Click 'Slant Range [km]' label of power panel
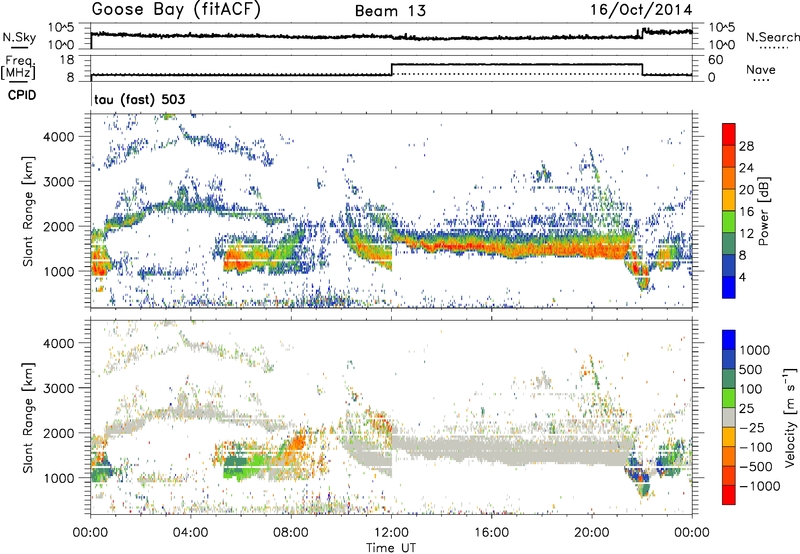Viewport: 800px width, 554px height. [x=28, y=211]
